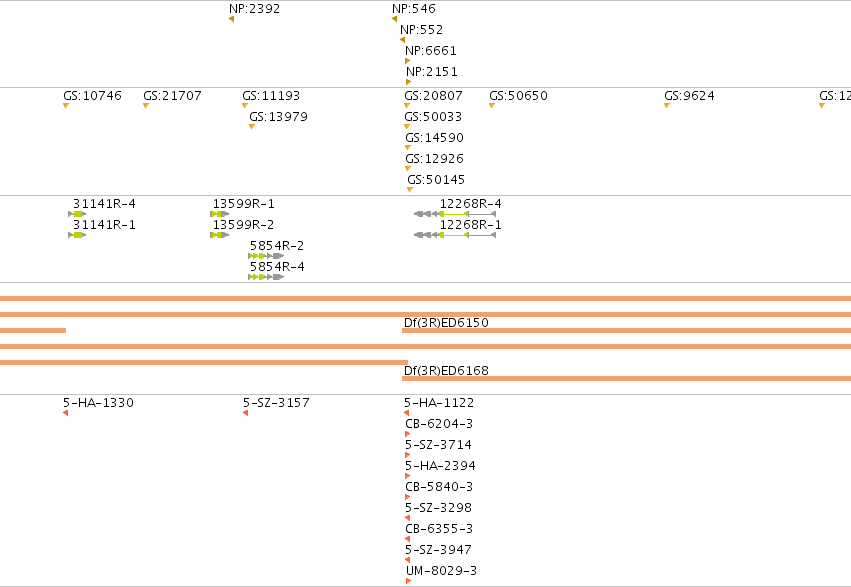Image resolution: width=851 pixels, height=587 pixels.
Task: Click the 31141R-4 gene glyph
Action: pos(77,214)
